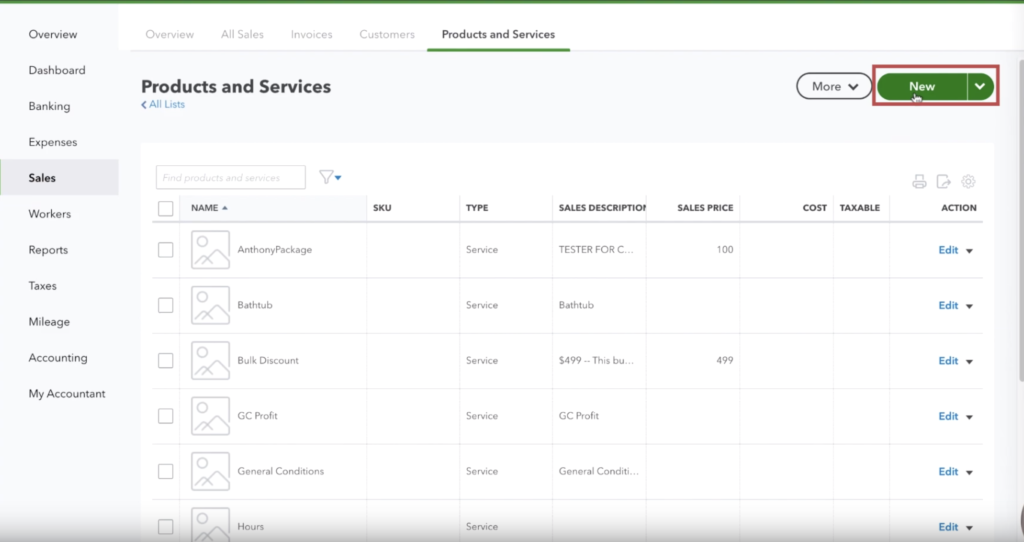Image resolution: width=1024 pixels, height=542 pixels.
Task: Open the More dropdown menu
Action: click(834, 87)
